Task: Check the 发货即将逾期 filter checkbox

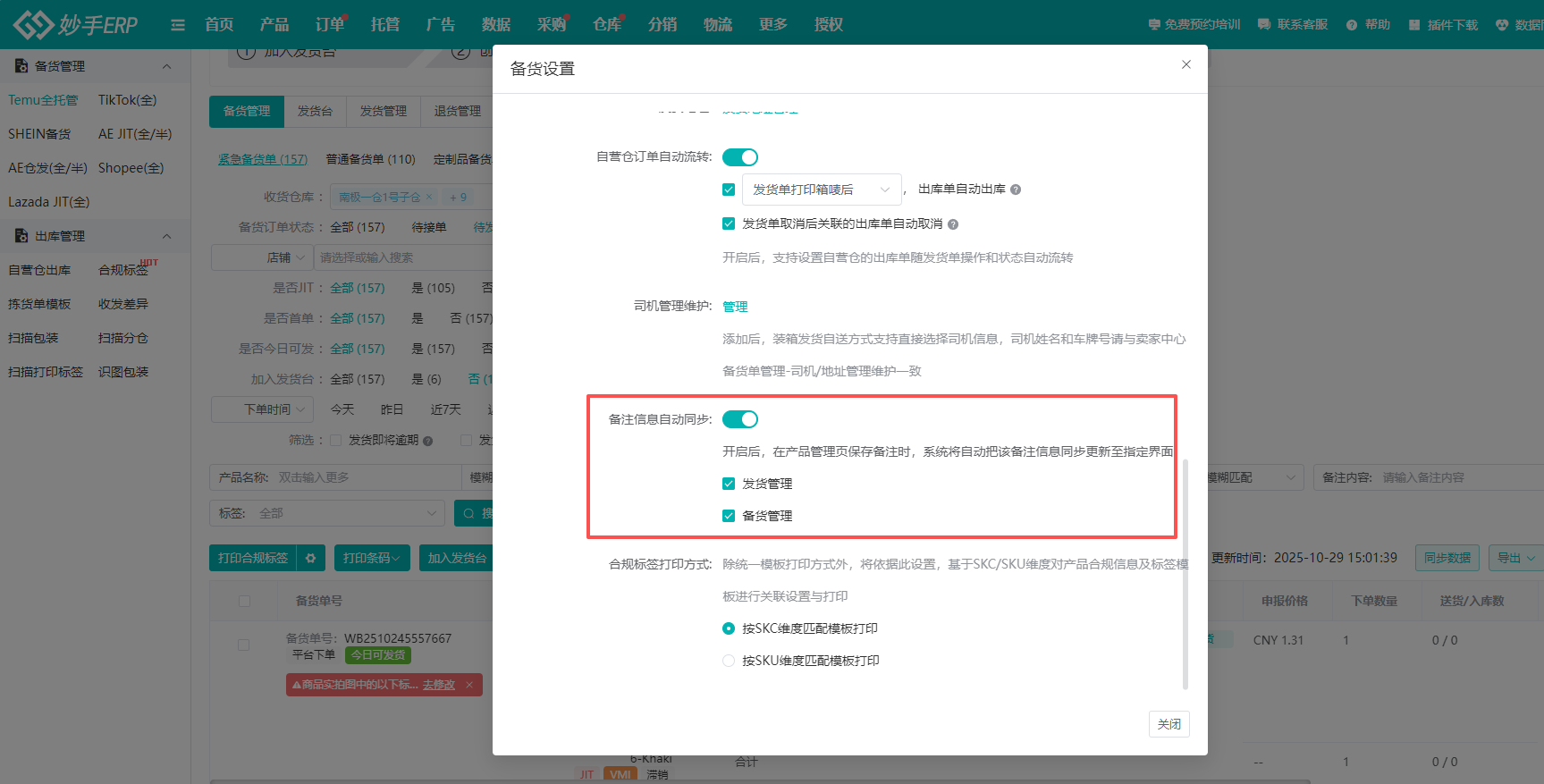Action: pyautogui.click(x=336, y=440)
